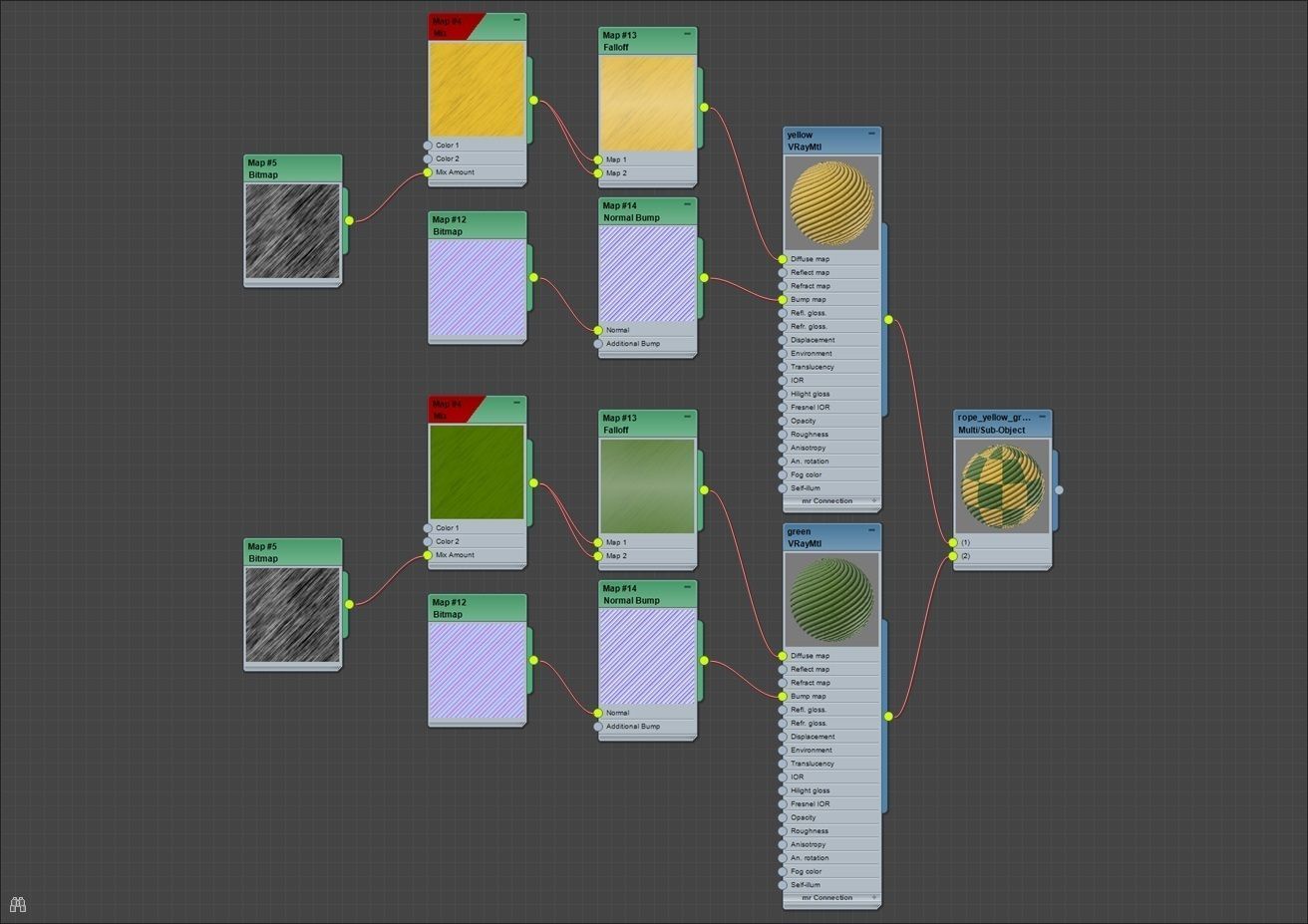
Task: Open the yellow VRayMtl sphere preview
Action: pos(831,202)
